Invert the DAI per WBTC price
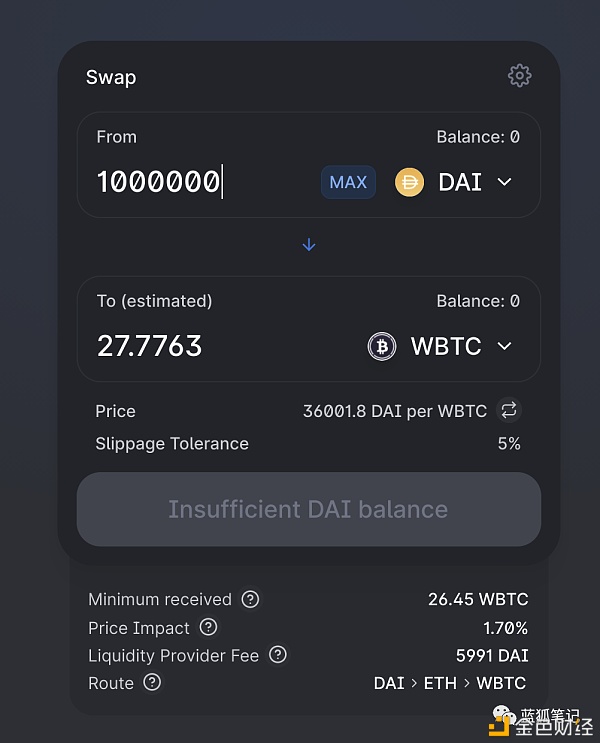 pyautogui.click(x=509, y=410)
